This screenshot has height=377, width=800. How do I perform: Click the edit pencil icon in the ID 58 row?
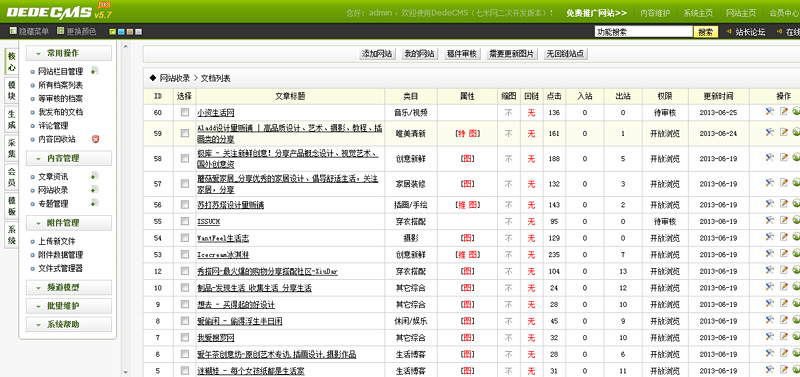pyautogui.click(x=784, y=158)
